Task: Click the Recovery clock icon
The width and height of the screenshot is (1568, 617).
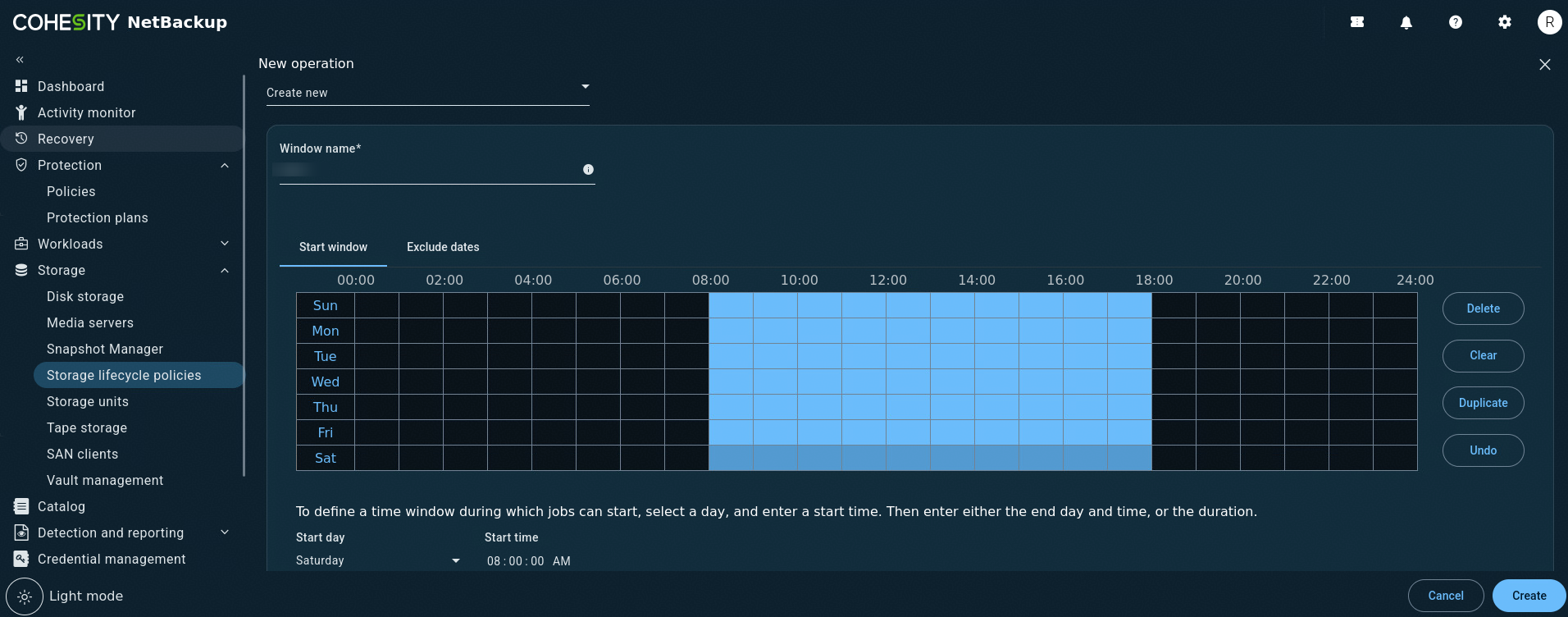Action: [21, 139]
